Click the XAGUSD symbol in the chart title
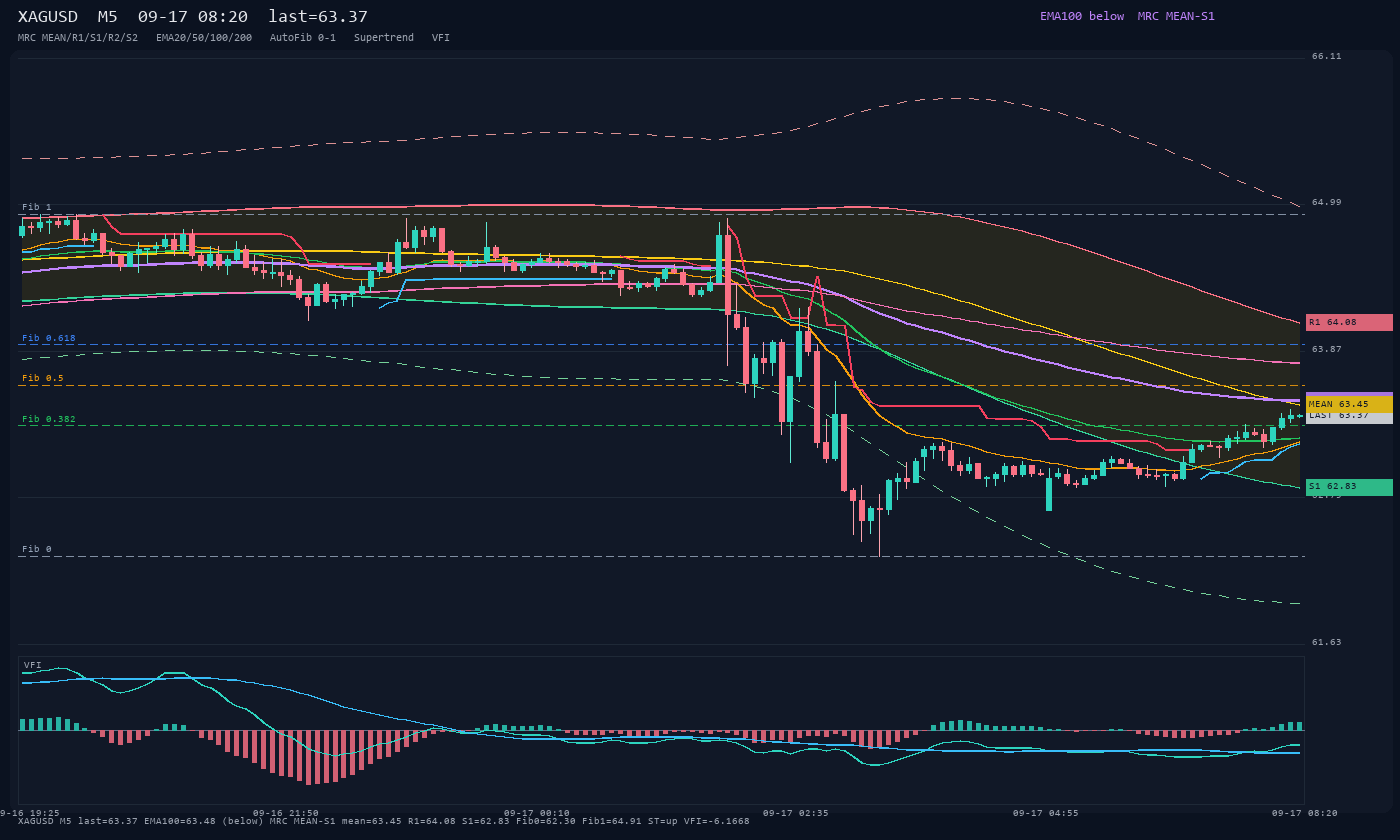 pyautogui.click(x=48, y=17)
